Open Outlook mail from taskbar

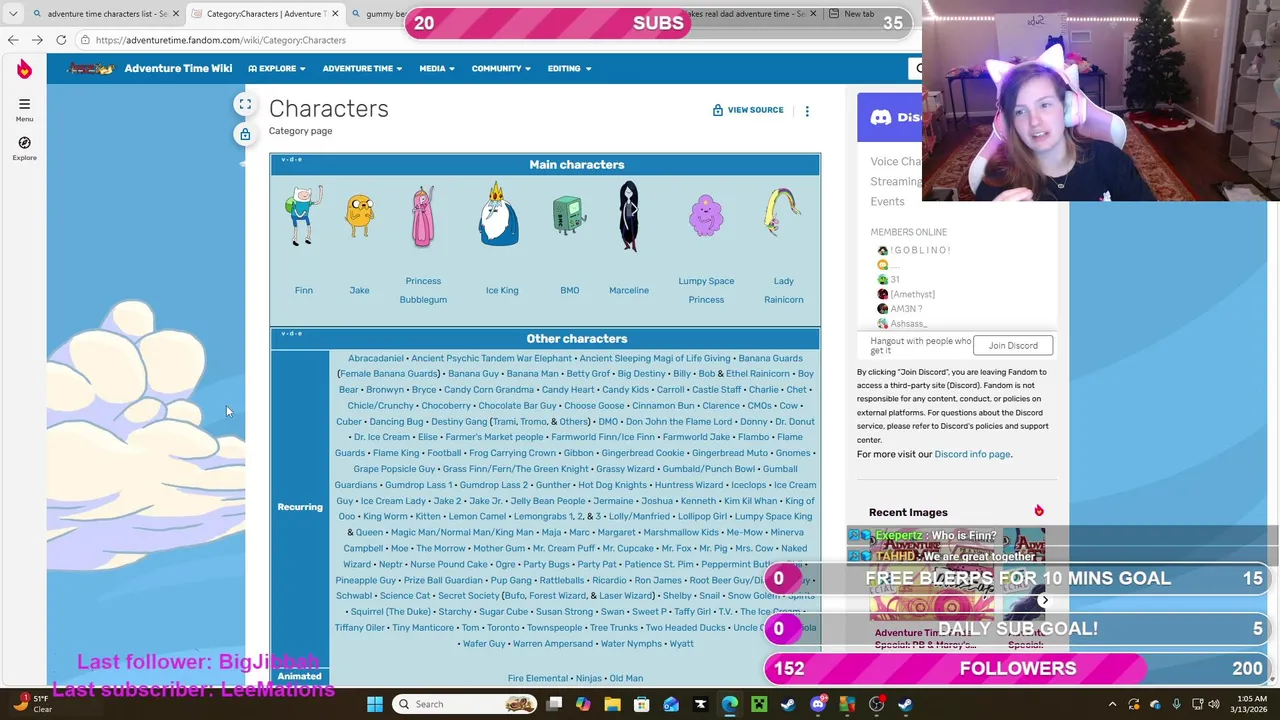pos(671,704)
